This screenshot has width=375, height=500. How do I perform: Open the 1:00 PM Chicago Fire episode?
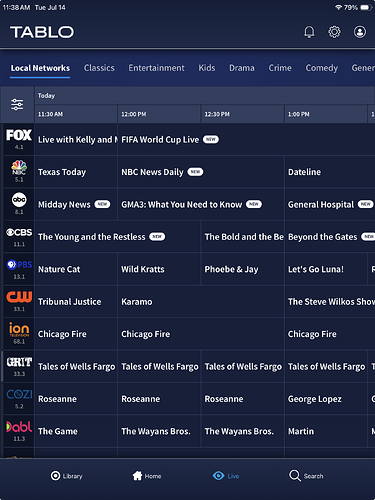(330, 334)
